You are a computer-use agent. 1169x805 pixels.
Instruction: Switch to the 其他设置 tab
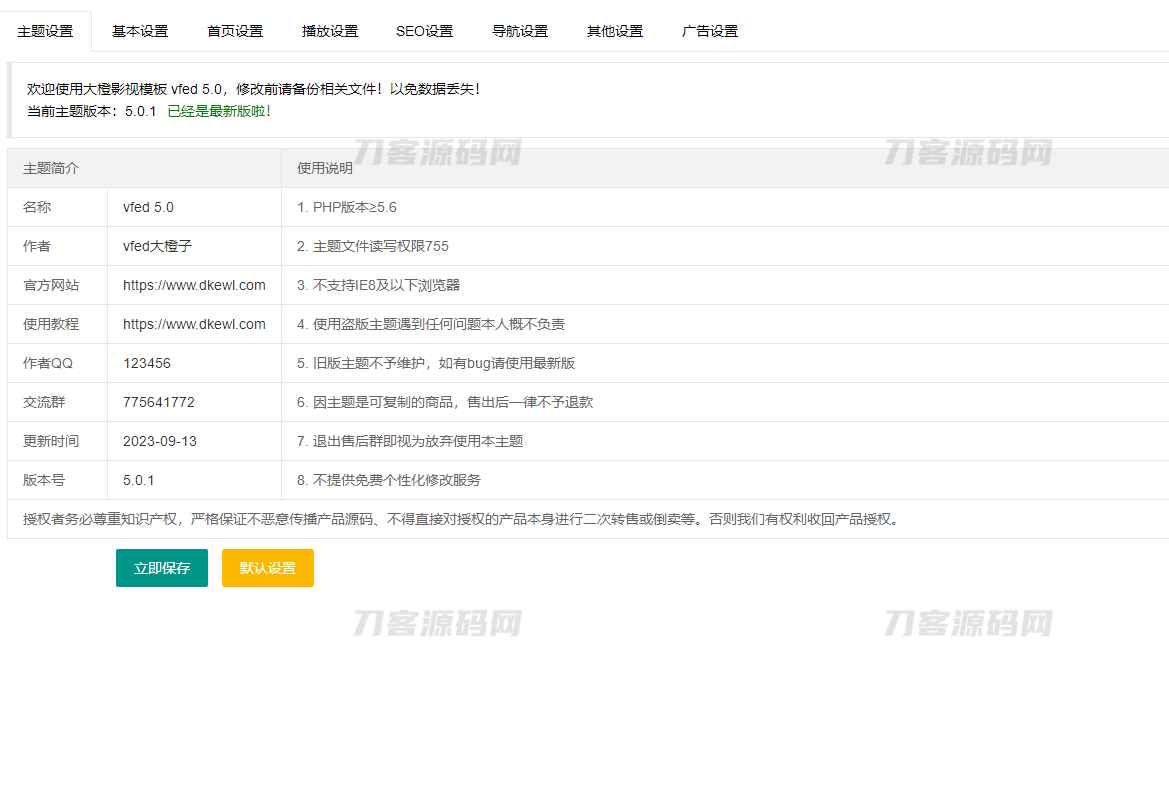(614, 31)
